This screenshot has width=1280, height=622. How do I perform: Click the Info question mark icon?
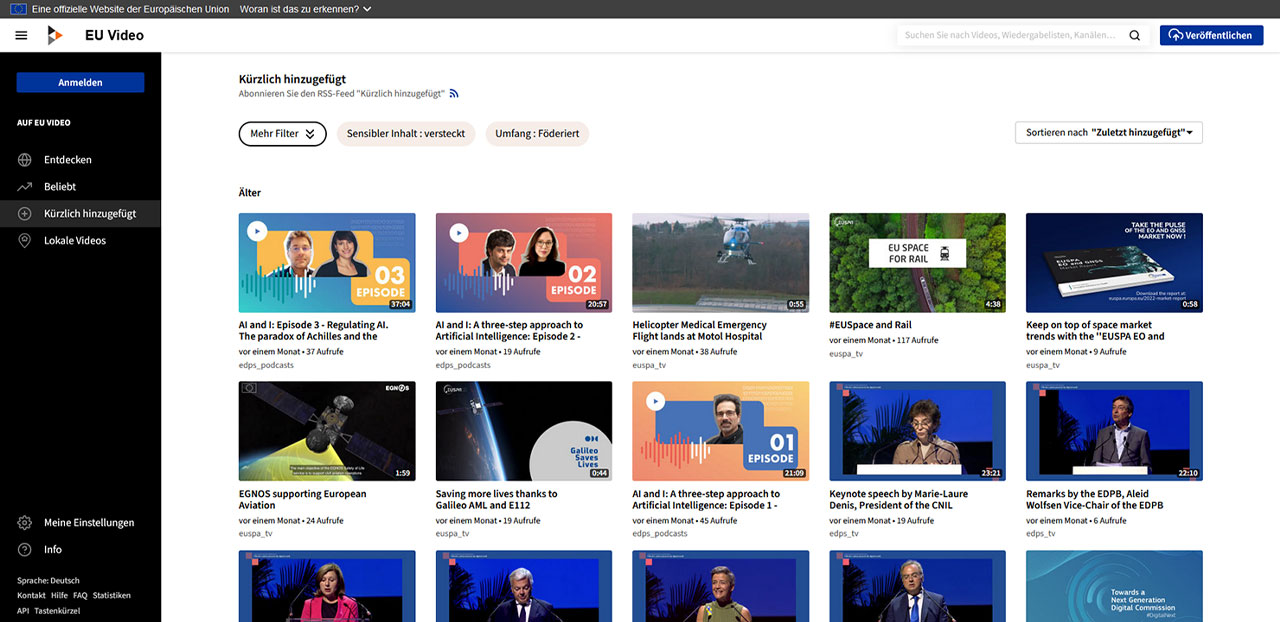click(25, 550)
